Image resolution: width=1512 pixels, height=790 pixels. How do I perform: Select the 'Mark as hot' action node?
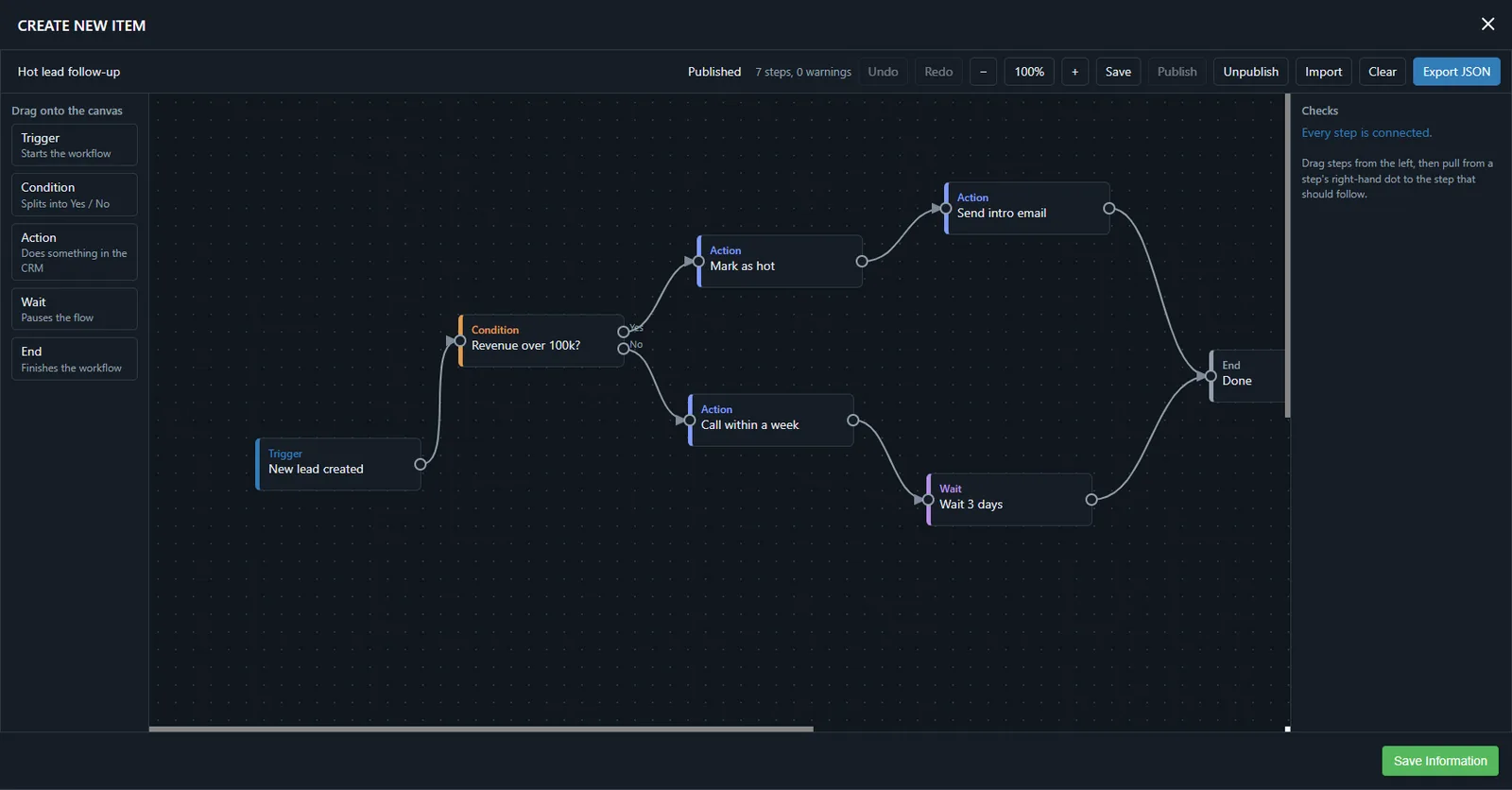[x=780, y=261]
